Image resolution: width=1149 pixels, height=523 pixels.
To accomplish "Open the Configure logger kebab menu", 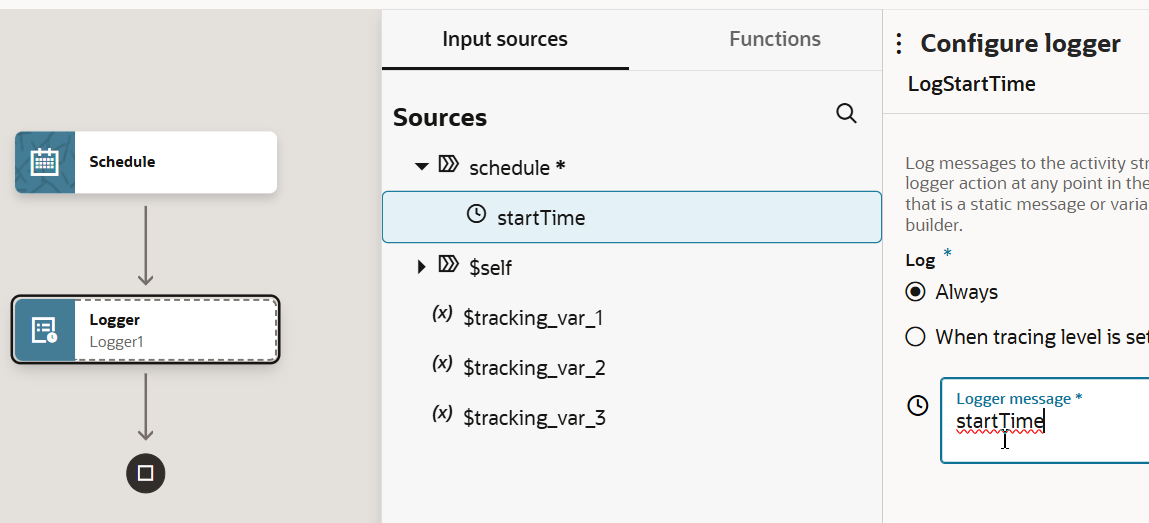I will tap(898, 43).
